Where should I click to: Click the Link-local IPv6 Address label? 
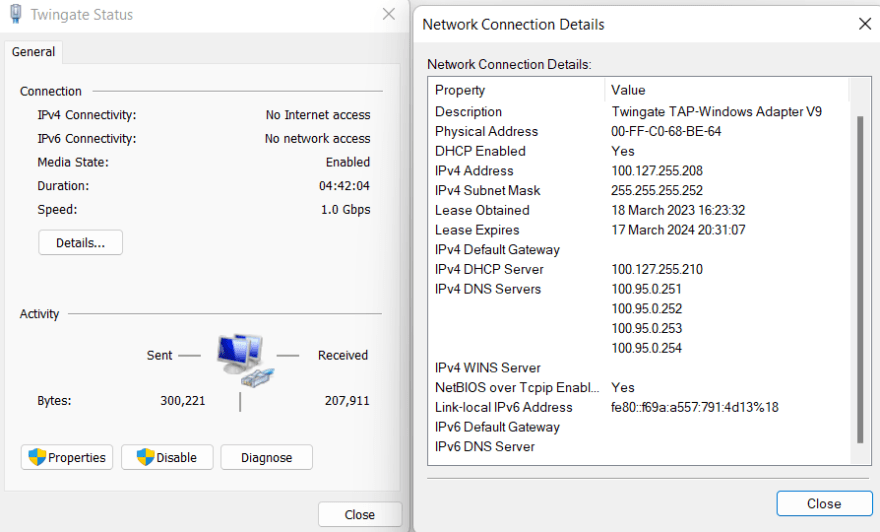point(503,407)
